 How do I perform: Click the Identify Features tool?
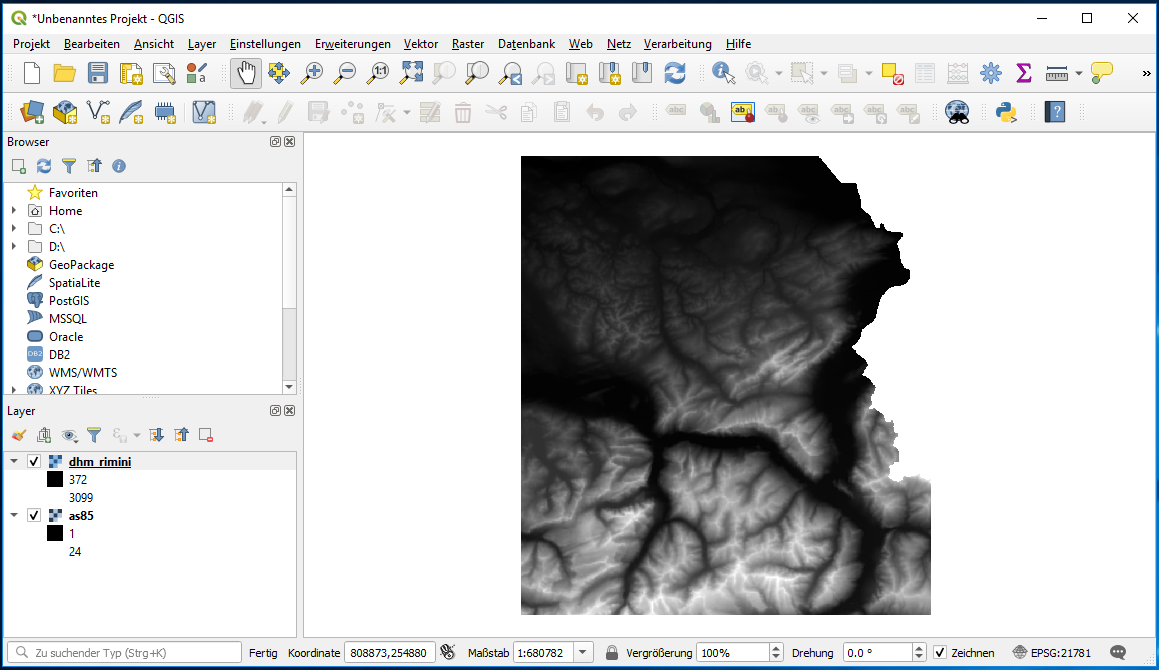(723, 73)
